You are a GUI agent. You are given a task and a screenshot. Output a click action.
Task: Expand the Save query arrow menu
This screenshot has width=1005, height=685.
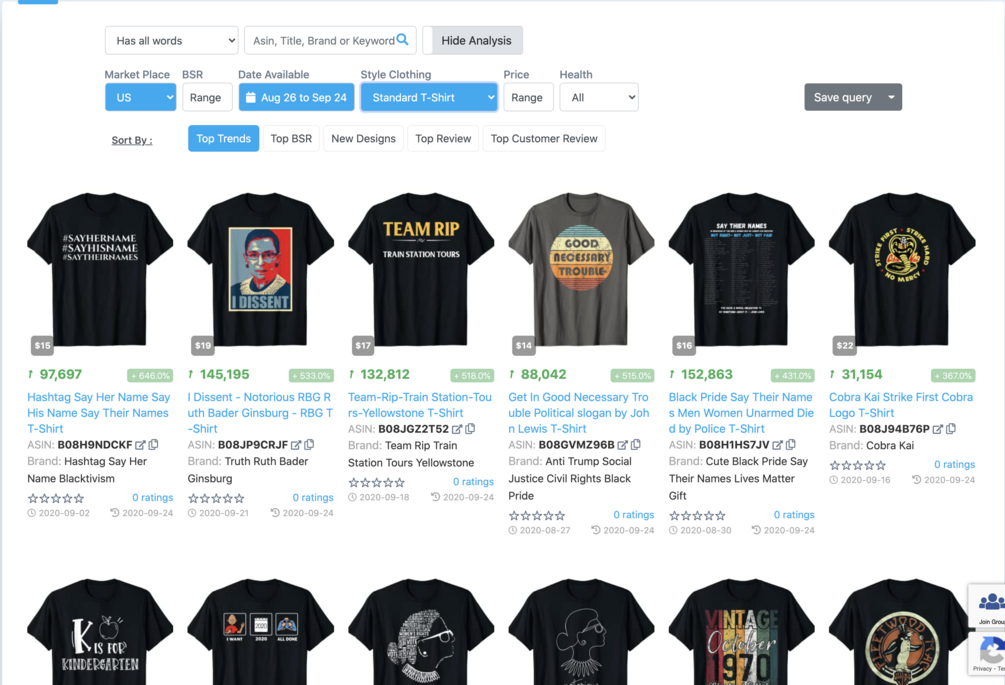(x=892, y=97)
